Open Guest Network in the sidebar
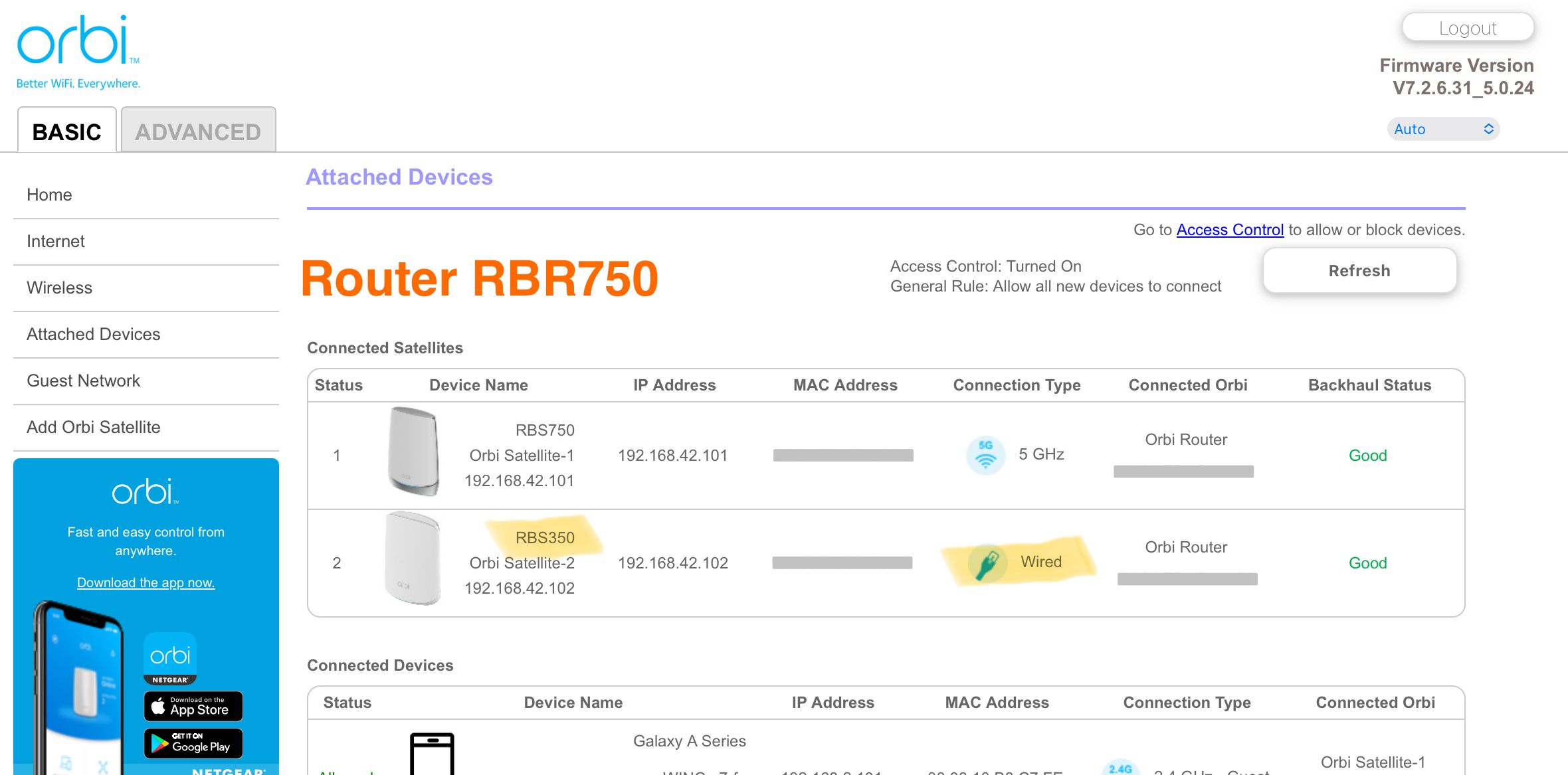The image size is (1568, 775). pyautogui.click(x=146, y=381)
